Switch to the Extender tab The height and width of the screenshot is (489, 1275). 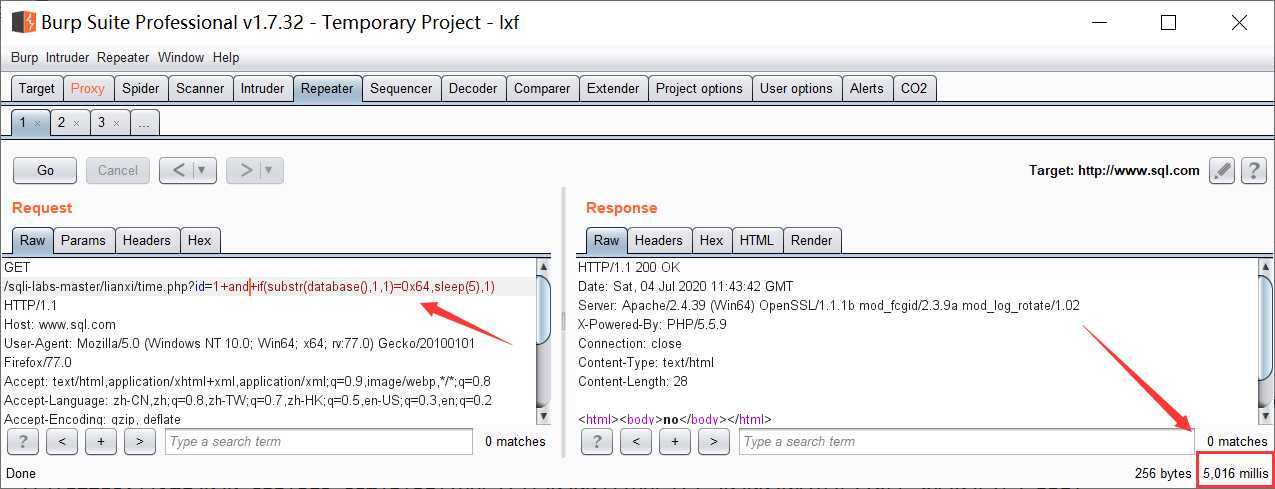[613, 88]
